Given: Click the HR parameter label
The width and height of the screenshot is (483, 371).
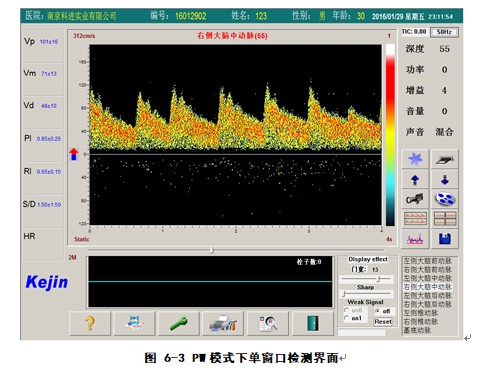Looking at the screenshot, I should pyautogui.click(x=29, y=236).
